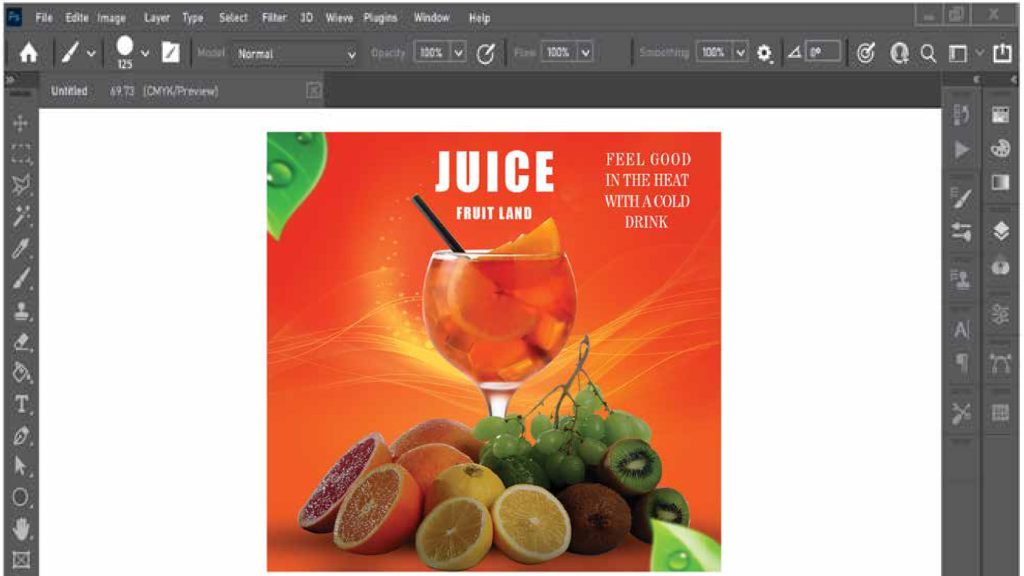1024x576 pixels.
Task: Select the Type tool
Action: point(22,404)
